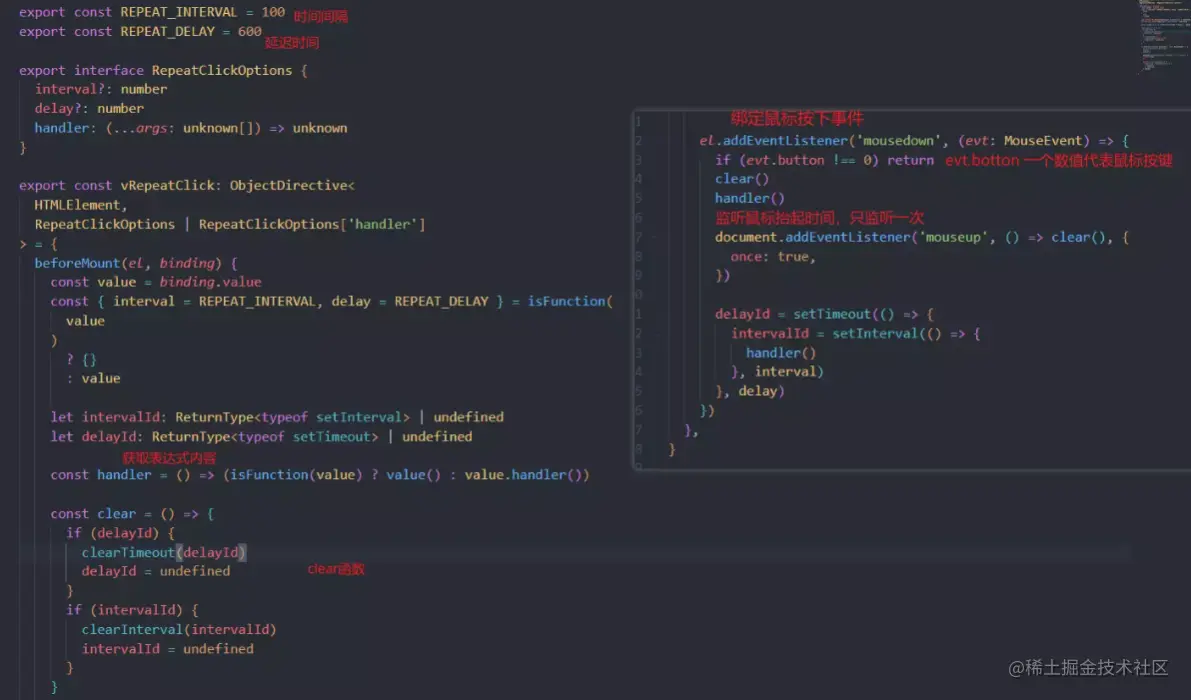
Task: Click "RepeatClickOptions['handler']" union type line
Action: [230, 225]
